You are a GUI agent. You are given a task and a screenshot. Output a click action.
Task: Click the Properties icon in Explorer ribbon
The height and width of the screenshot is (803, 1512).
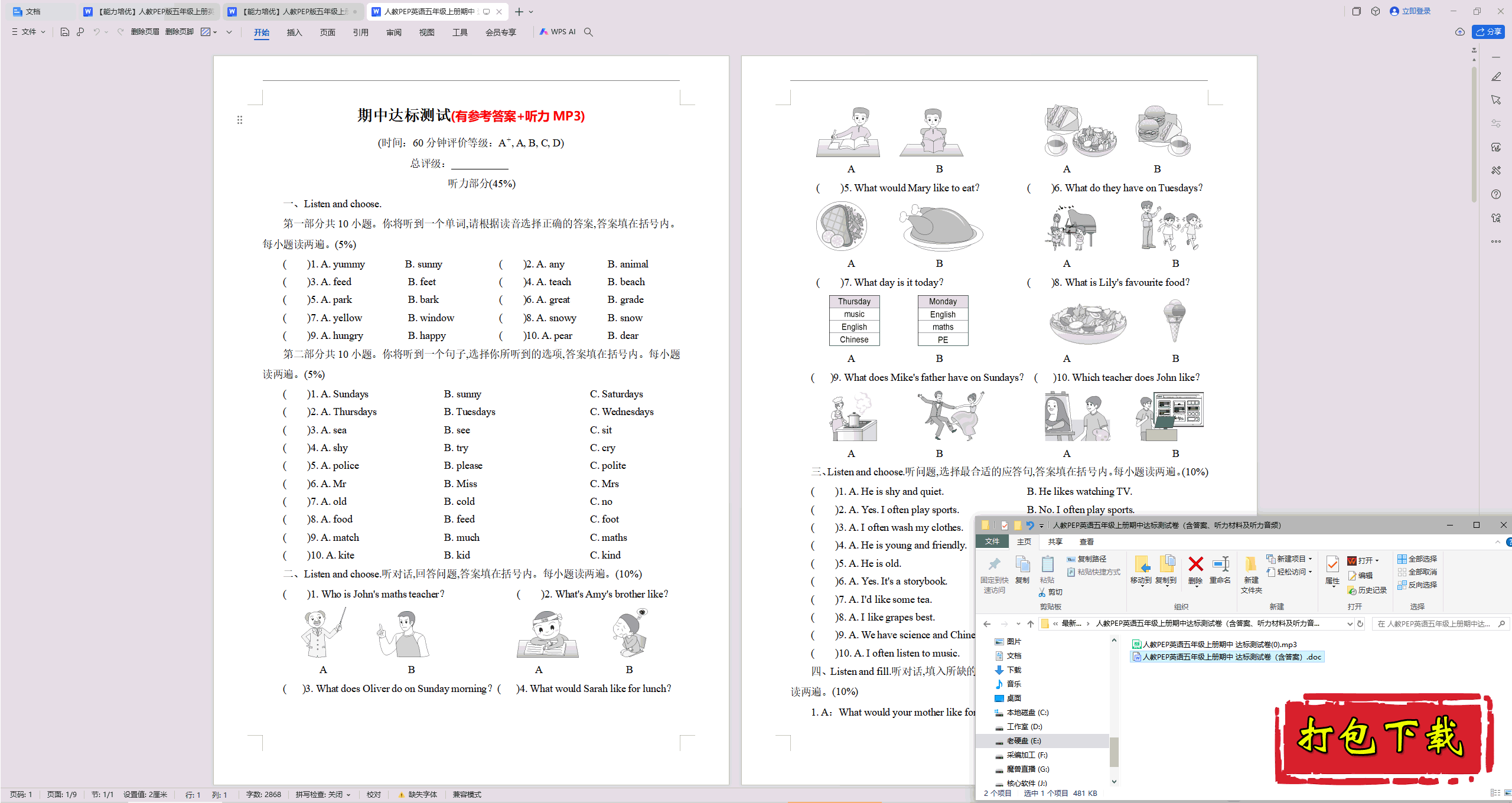(x=1332, y=565)
